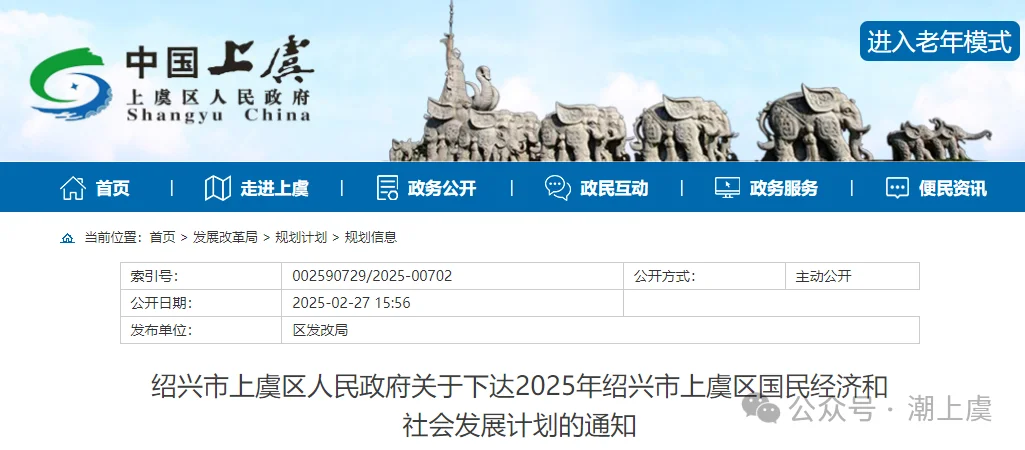This screenshot has width=1025, height=450.
Task: Open the 发展改革局 breadcrumb link
Action: (x=225, y=237)
